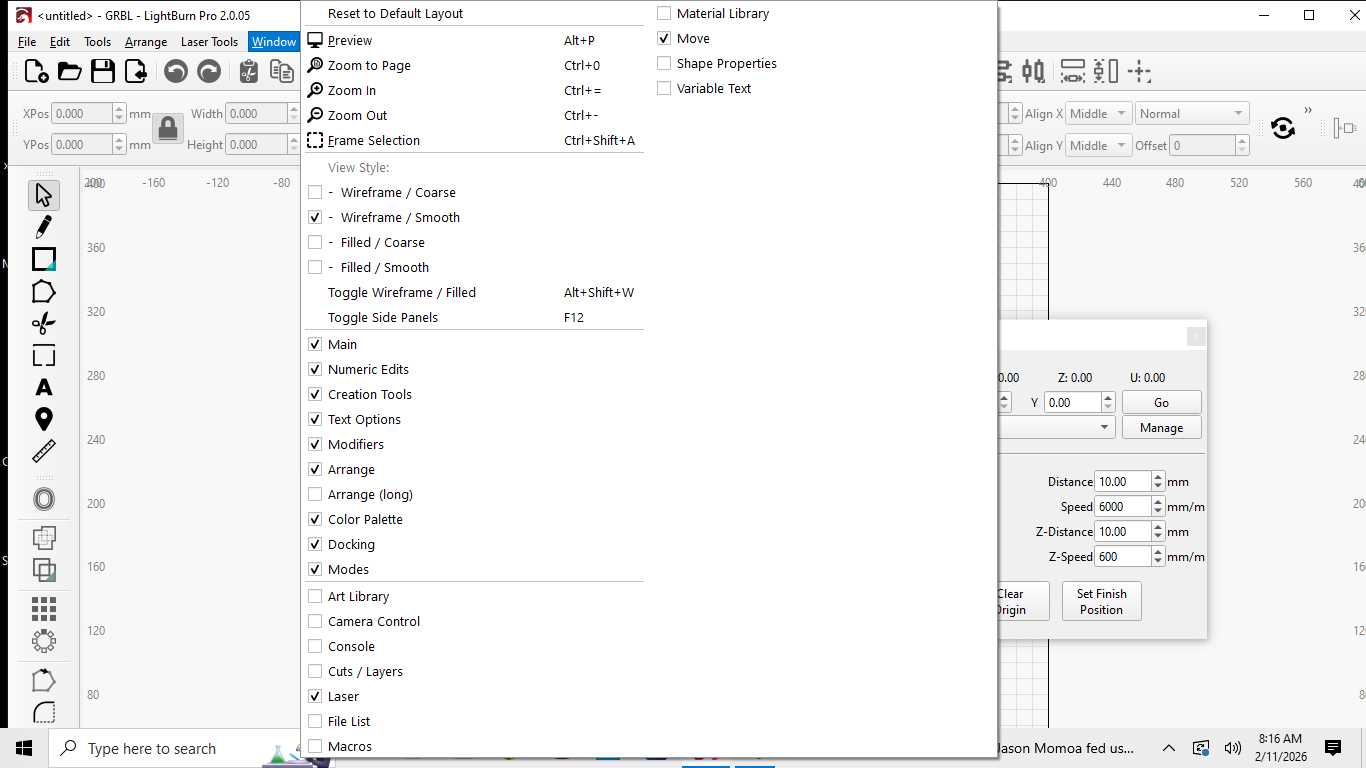
Task: Select the Draw Lines pencil tool
Action: pyautogui.click(x=43, y=227)
